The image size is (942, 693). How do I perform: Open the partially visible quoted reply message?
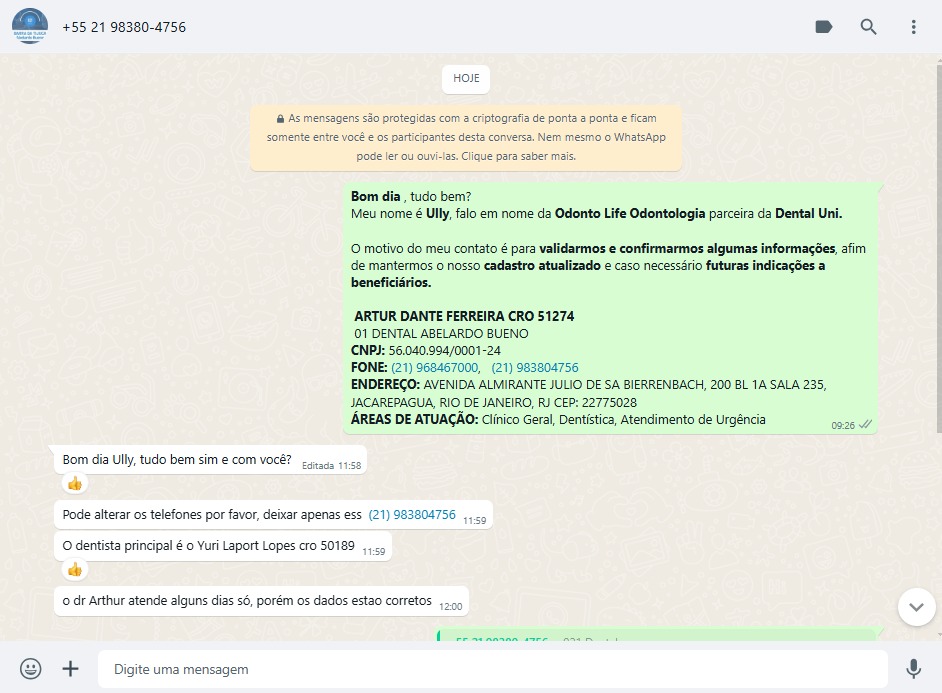tap(657, 635)
